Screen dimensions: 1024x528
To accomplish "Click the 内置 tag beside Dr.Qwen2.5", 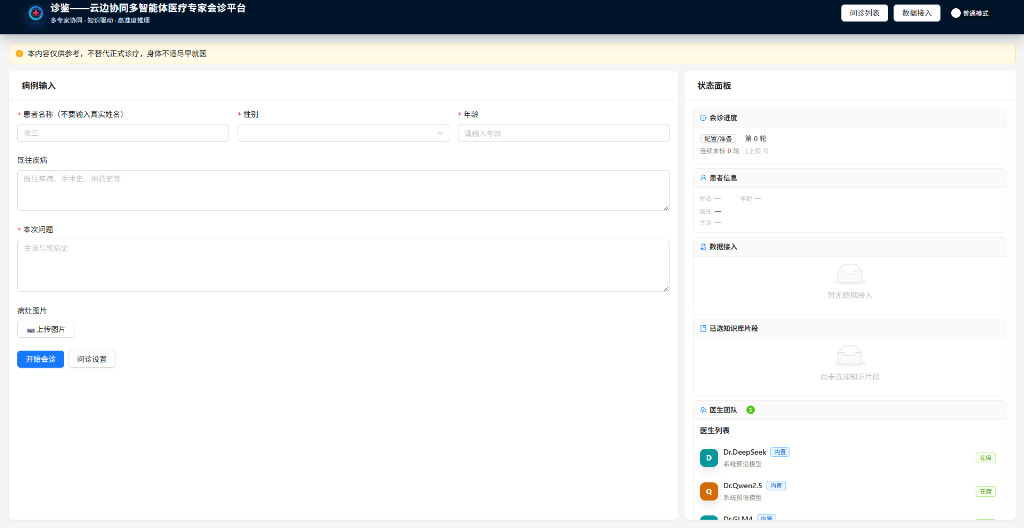I will (x=776, y=486).
